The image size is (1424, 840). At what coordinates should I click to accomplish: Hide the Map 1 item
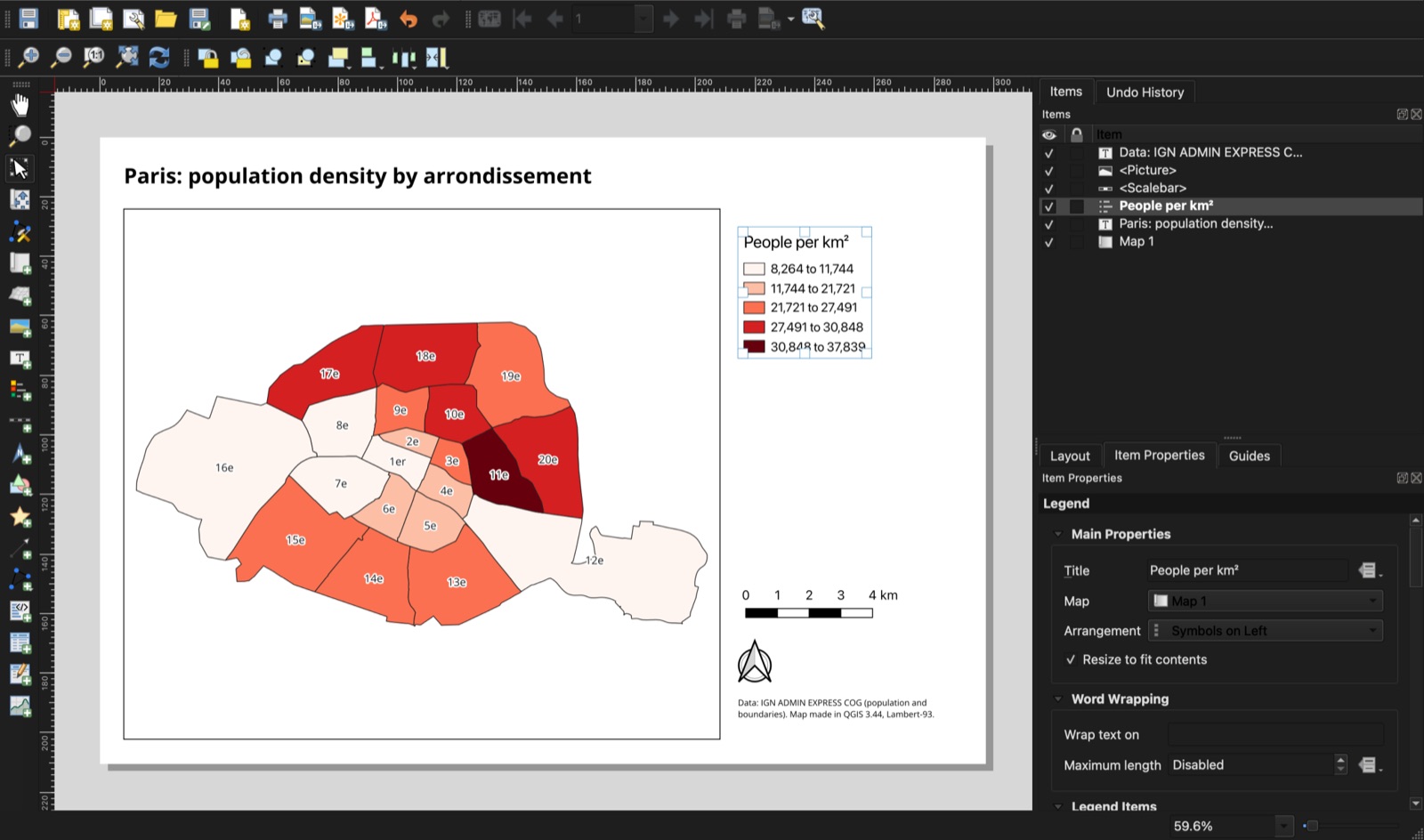tap(1048, 242)
